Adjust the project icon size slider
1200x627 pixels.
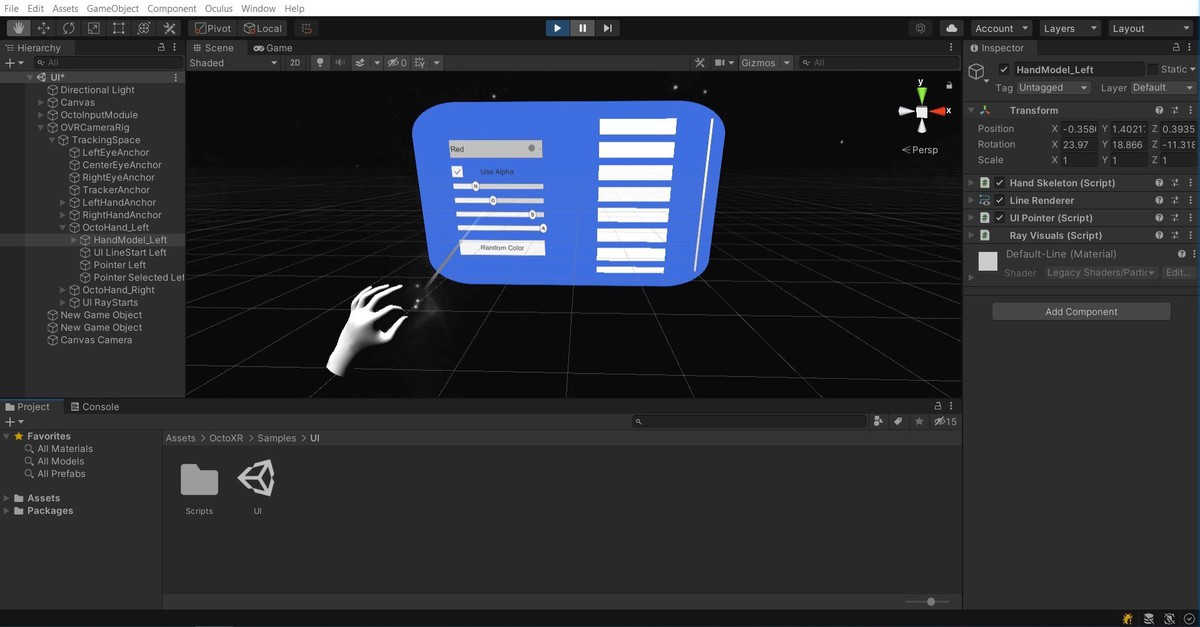pos(931,602)
